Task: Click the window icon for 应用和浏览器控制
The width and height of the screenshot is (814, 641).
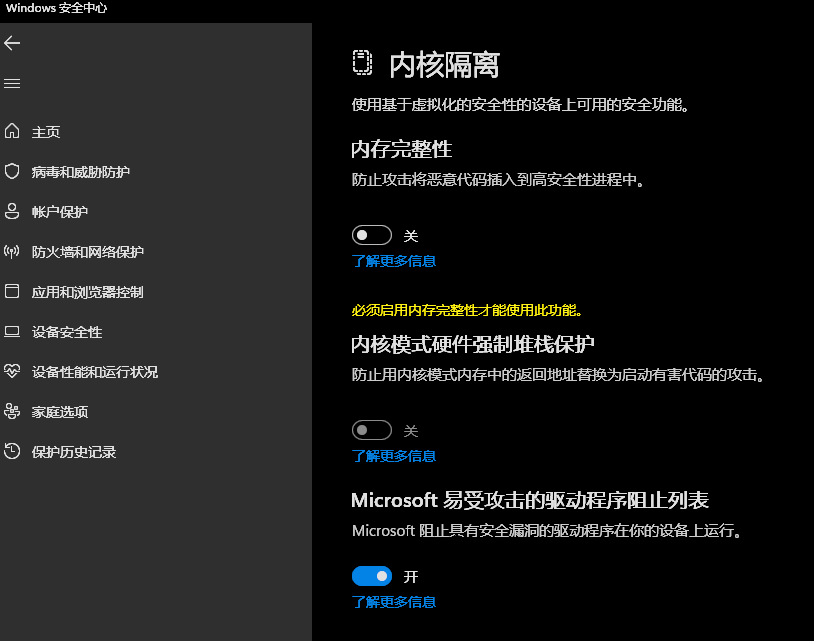Action: [x=12, y=291]
